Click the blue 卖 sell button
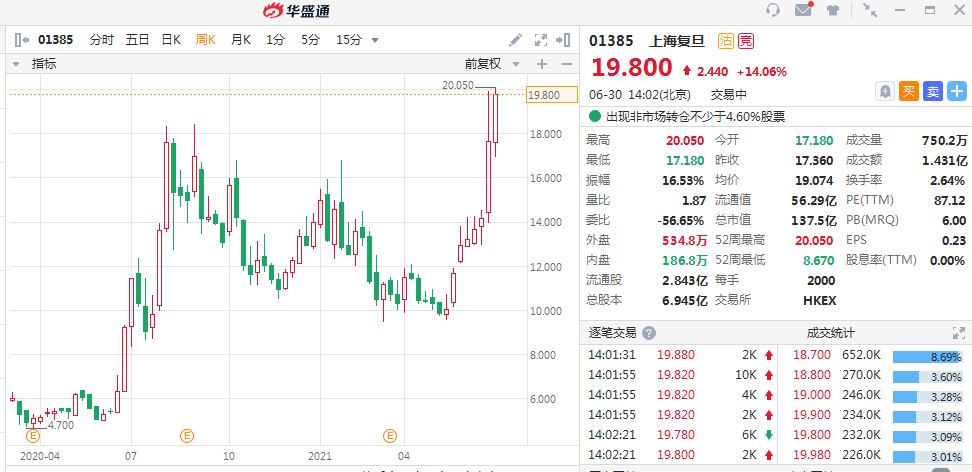 (x=933, y=92)
